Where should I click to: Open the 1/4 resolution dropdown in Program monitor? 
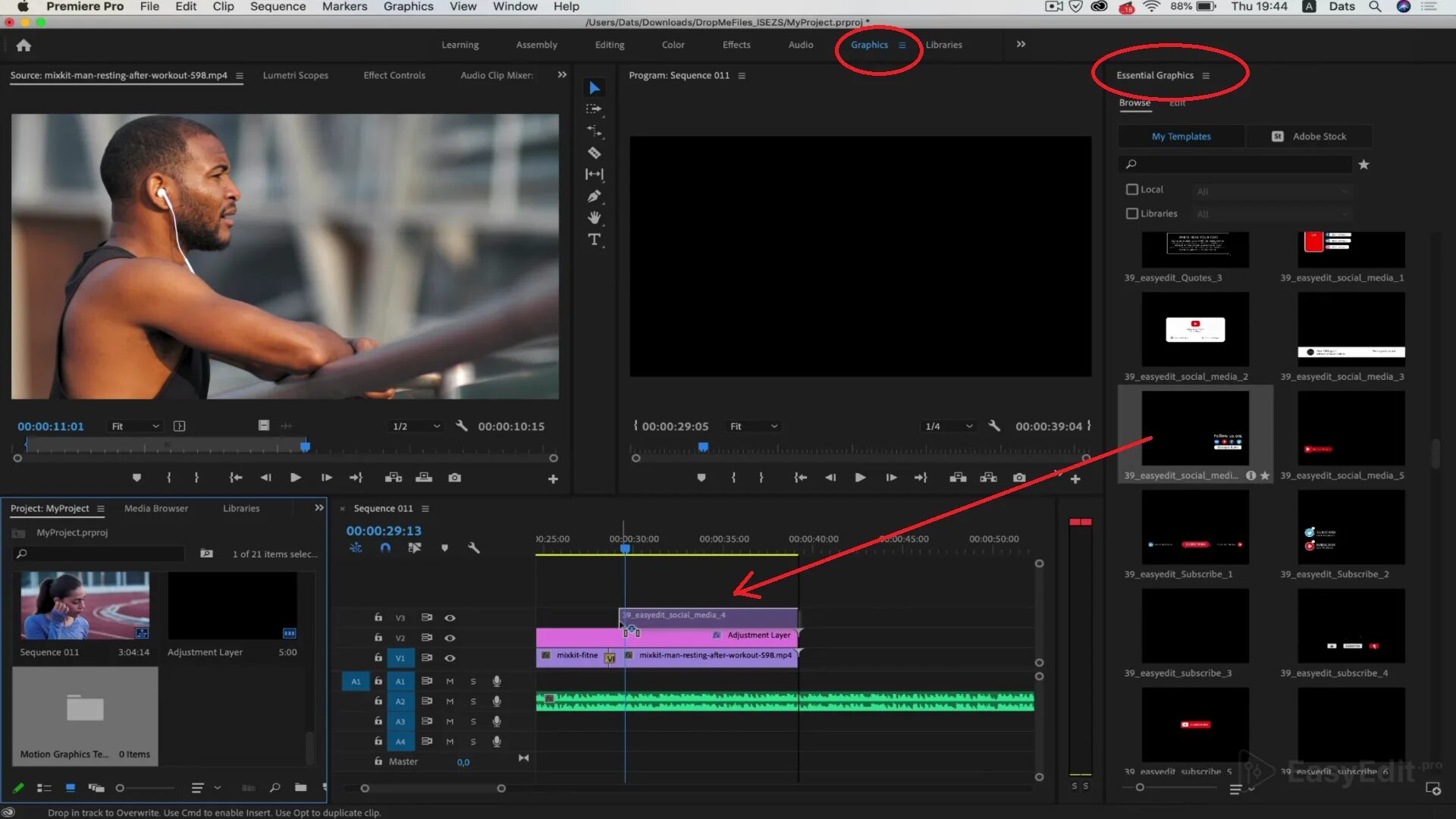(x=948, y=425)
